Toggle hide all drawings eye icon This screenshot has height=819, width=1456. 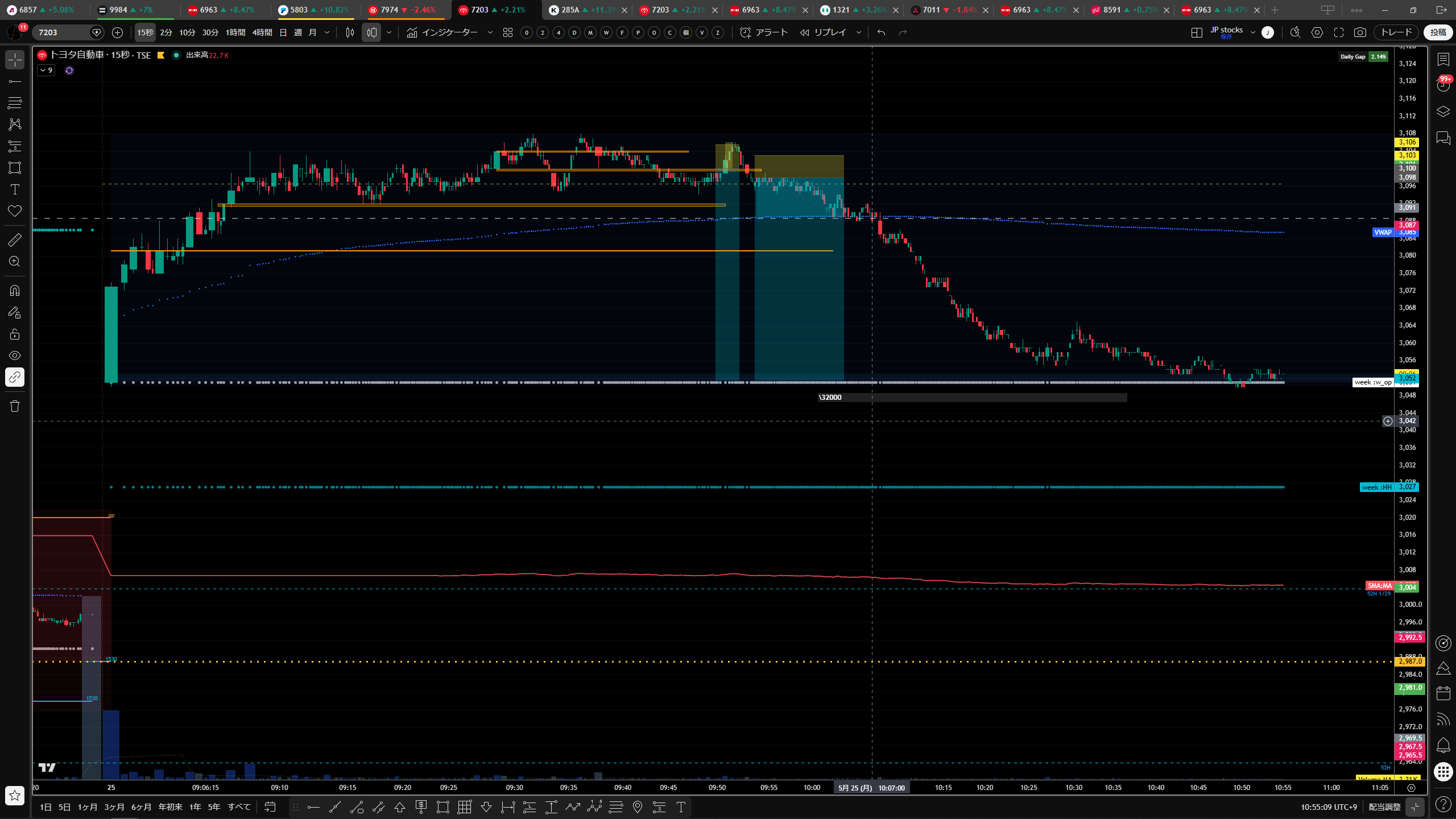(x=15, y=355)
